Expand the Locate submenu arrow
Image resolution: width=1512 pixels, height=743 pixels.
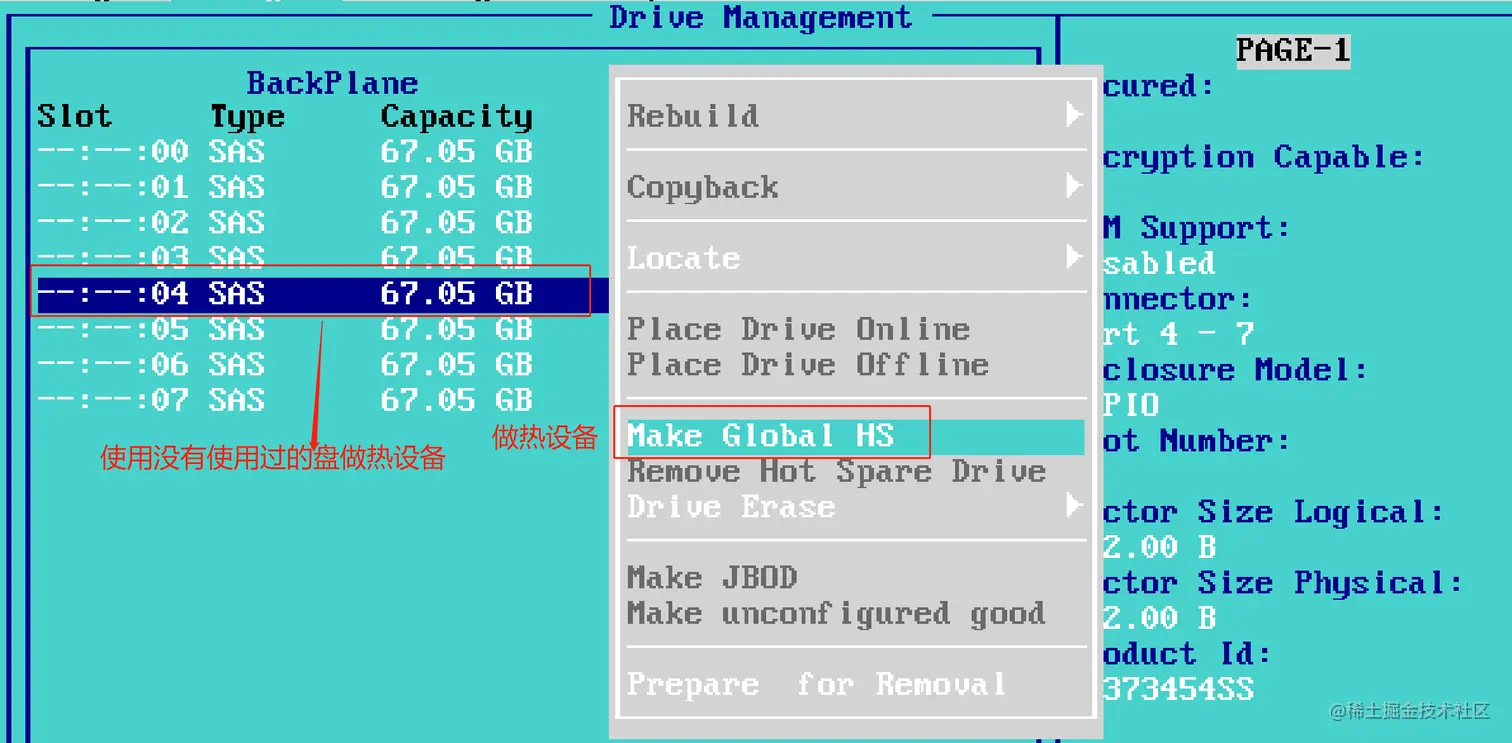point(1073,257)
